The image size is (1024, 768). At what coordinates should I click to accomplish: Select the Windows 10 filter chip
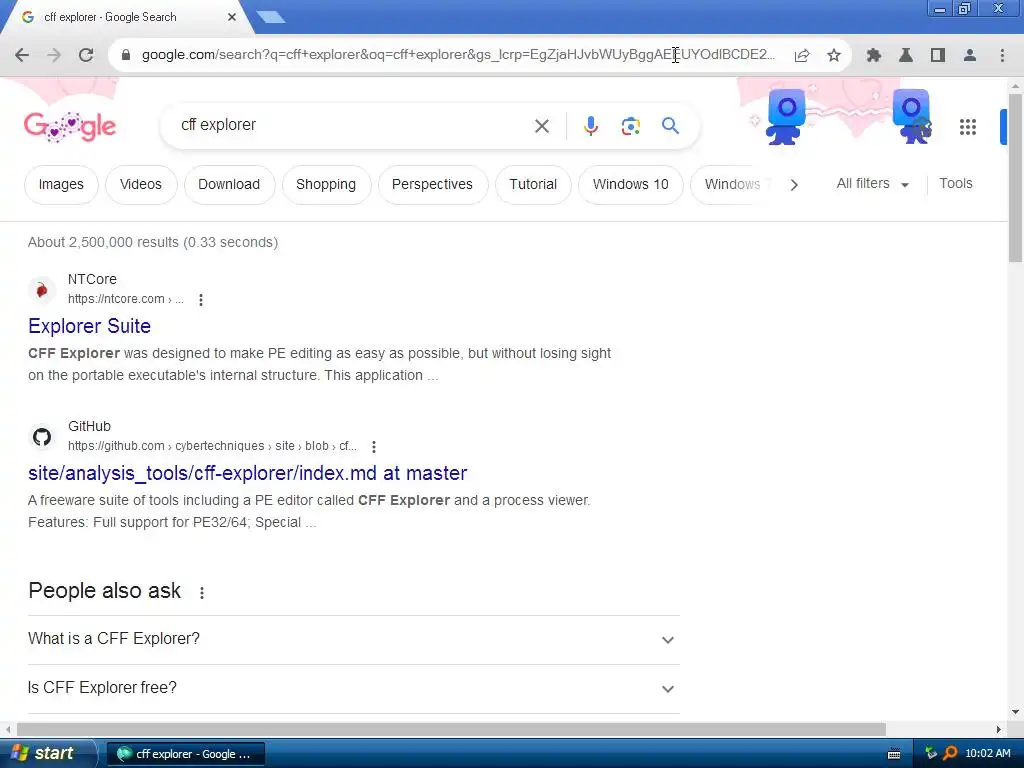tap(631, 184)
